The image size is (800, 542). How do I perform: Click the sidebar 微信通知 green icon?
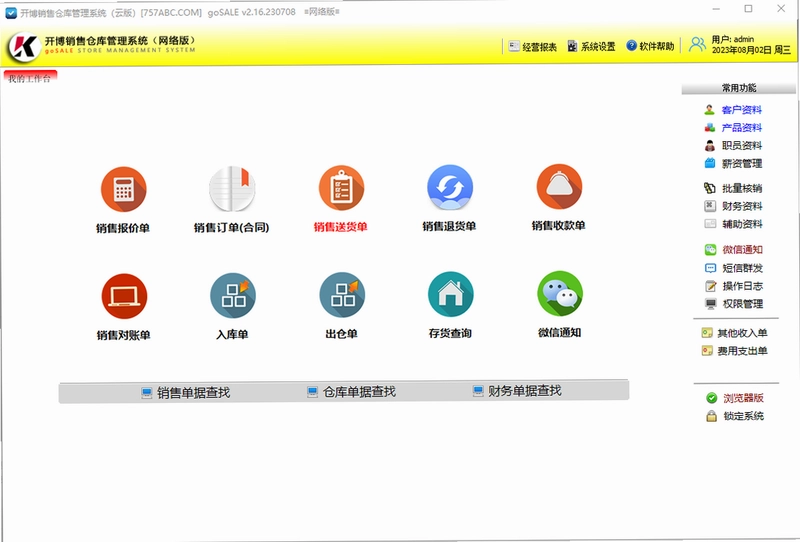(710, 249)
